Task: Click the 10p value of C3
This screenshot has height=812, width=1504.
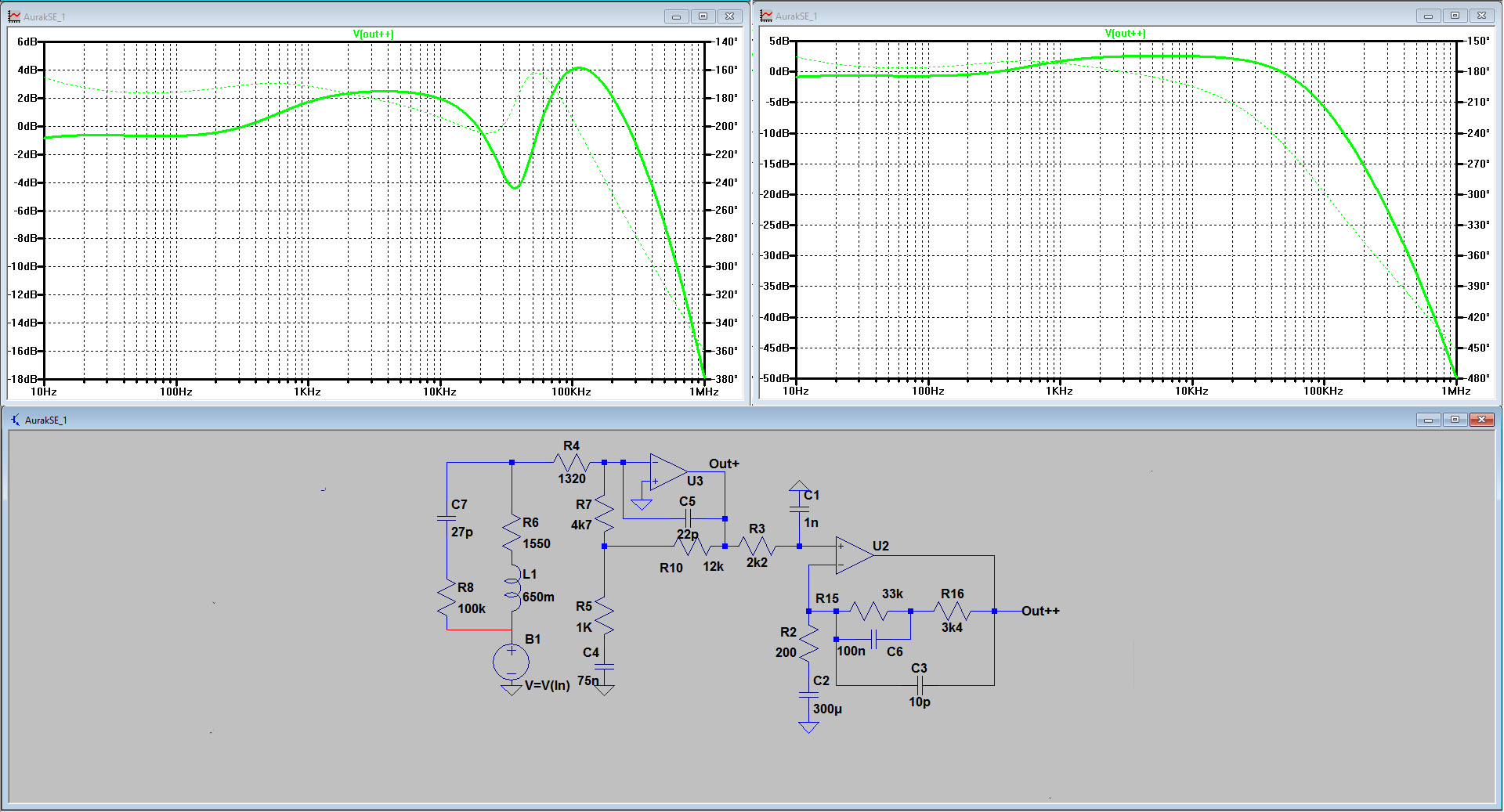Action: (x=920, y=702)
